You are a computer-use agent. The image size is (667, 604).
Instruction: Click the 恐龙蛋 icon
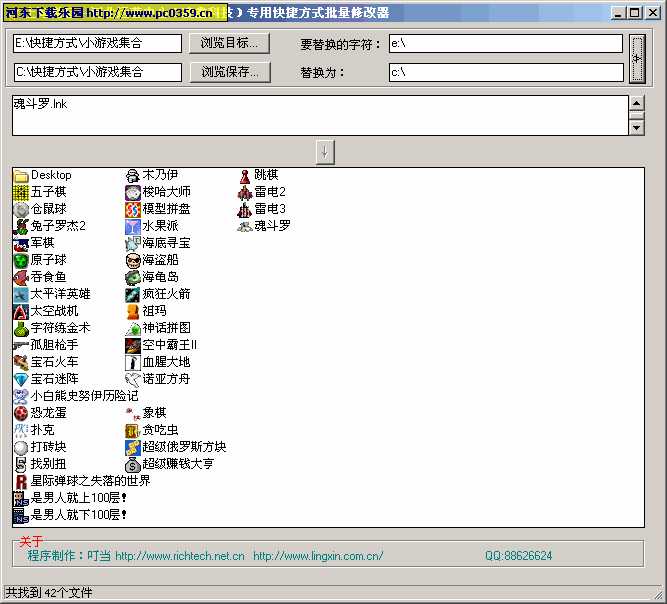click(x=21, y=413)
